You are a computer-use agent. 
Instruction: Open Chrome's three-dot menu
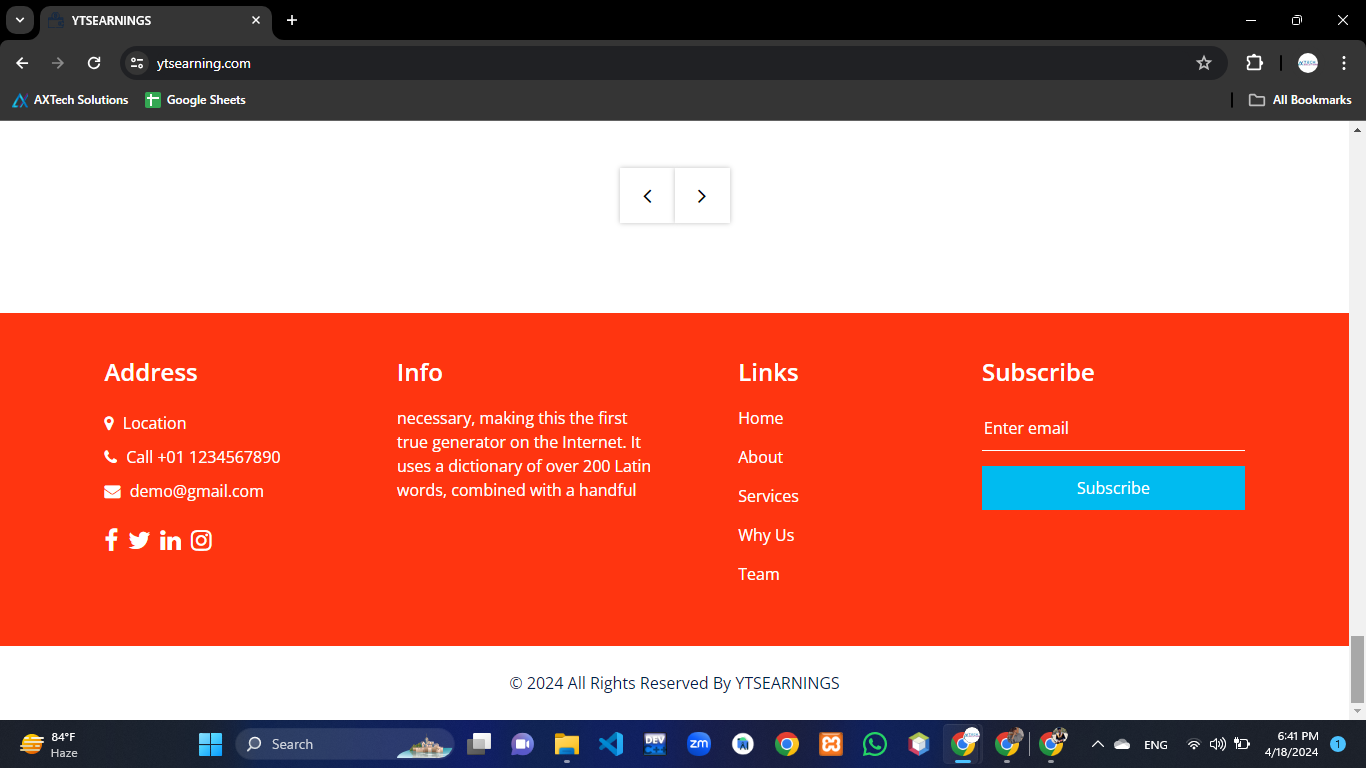(1344, 63)
